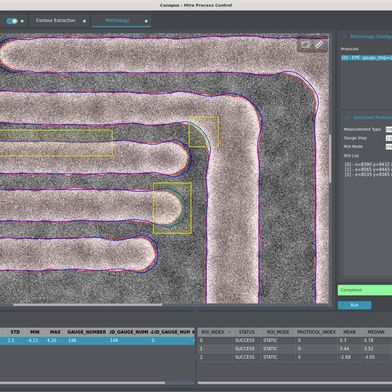Open the ROI Mode dropdown
Image resolution: width=392 pixels, height=392 pixels.
pos(389,147)
